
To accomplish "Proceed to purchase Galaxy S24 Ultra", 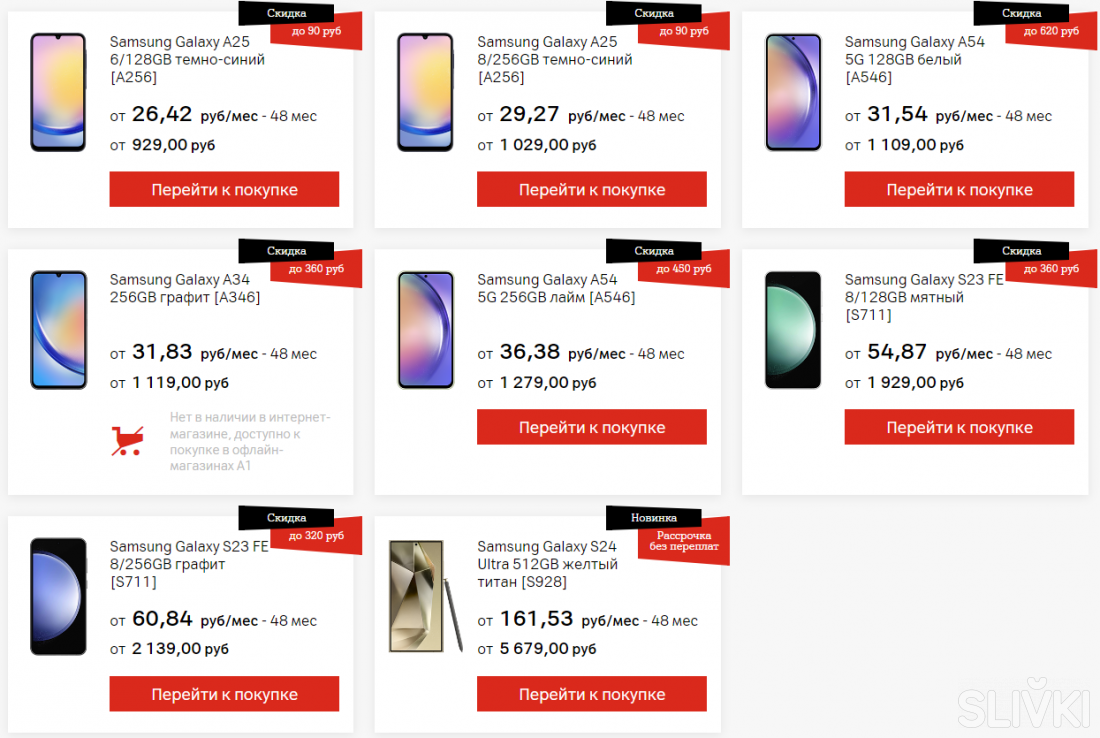I will 591,694.
